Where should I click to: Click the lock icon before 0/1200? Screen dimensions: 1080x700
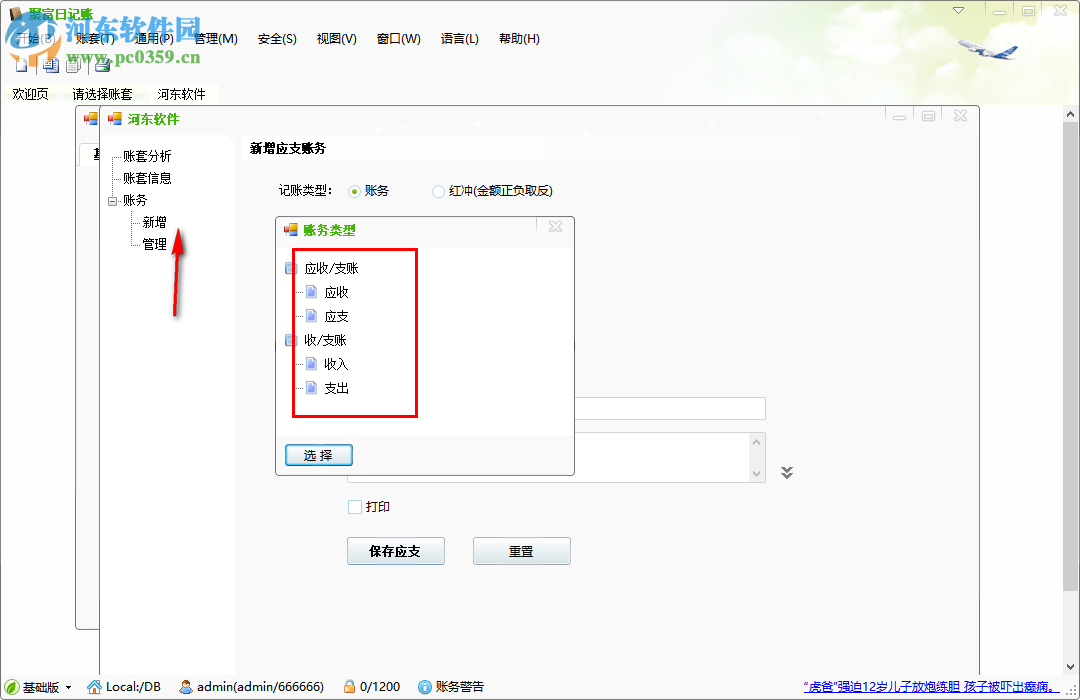(x=349, y=687)
